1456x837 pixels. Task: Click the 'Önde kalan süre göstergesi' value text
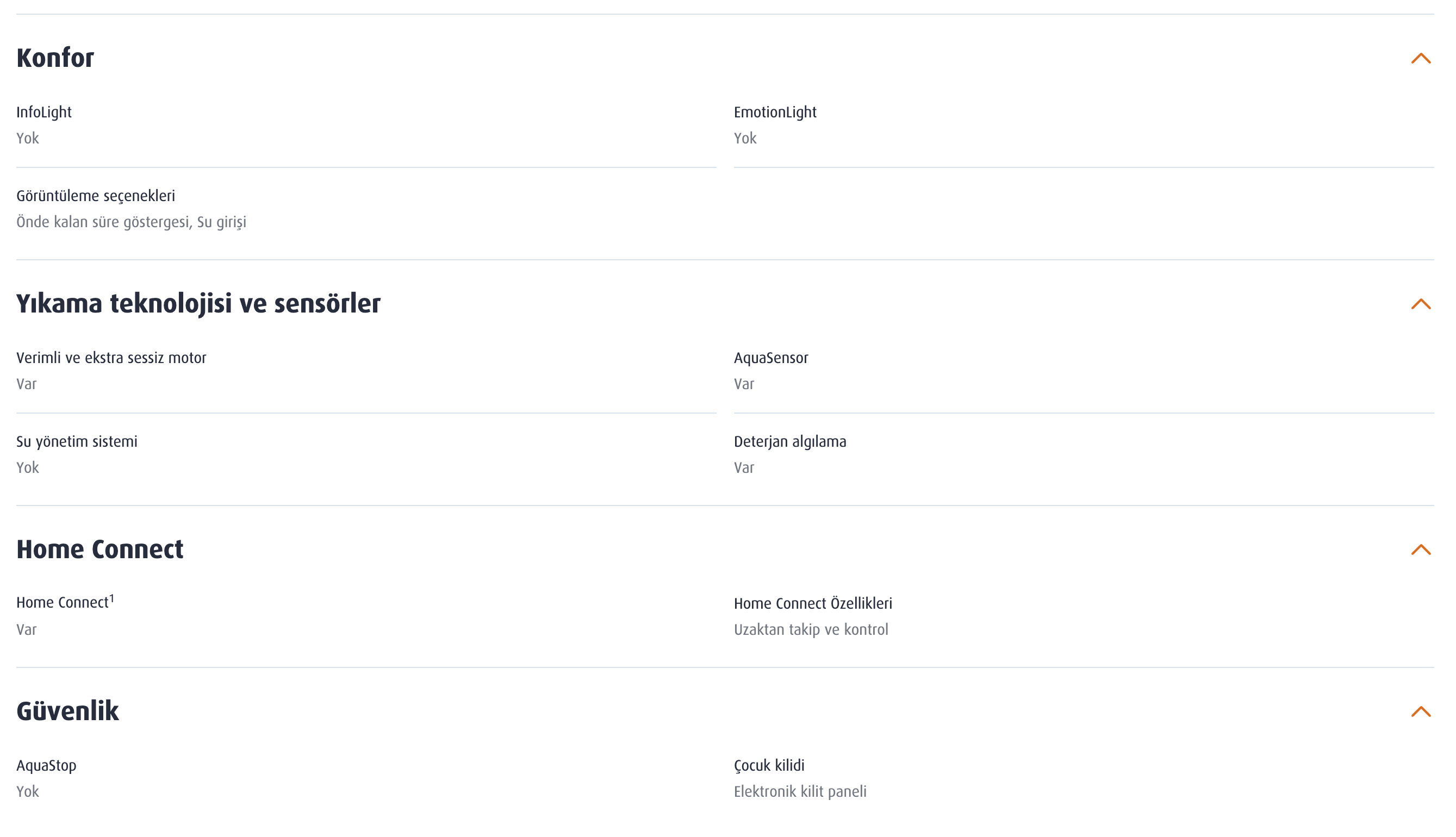tap(104, 222)
